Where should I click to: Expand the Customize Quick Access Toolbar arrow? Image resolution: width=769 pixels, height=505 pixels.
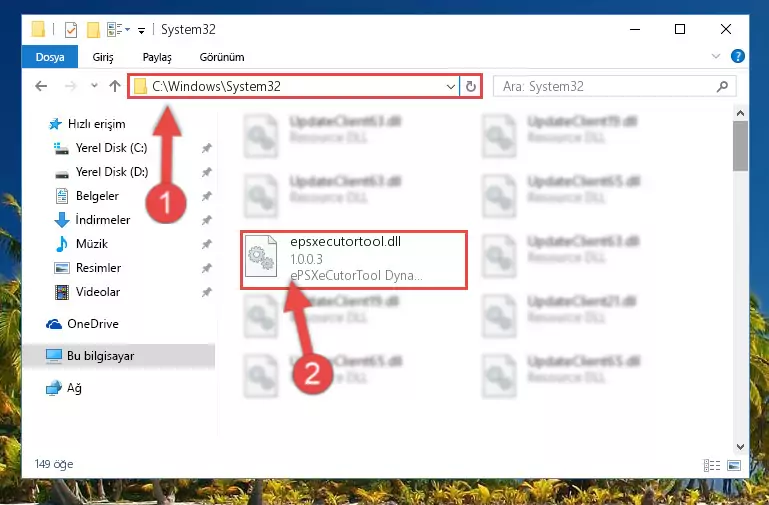point(141,30)
